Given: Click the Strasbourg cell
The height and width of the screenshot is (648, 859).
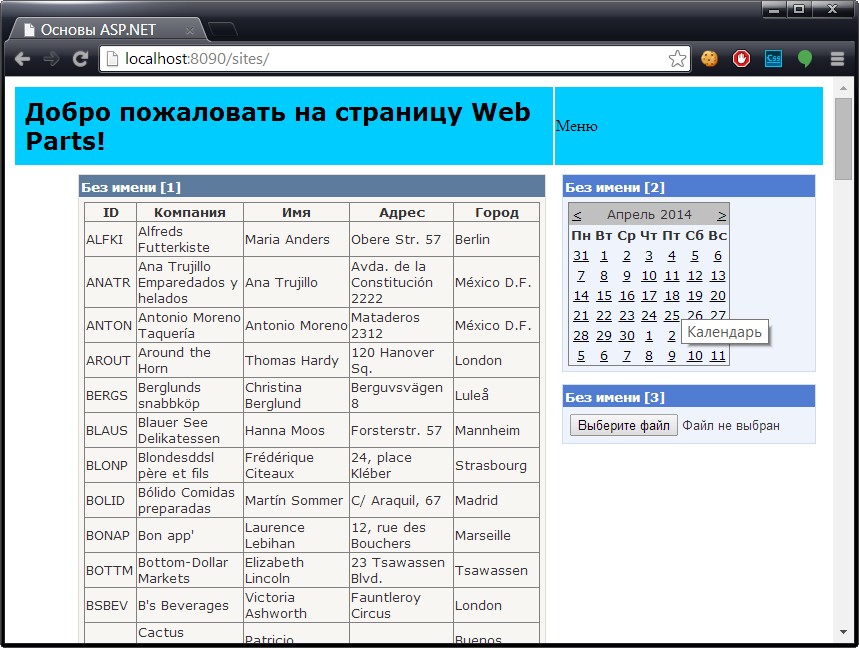Looking at the screenshot, I should pos(496,466).
